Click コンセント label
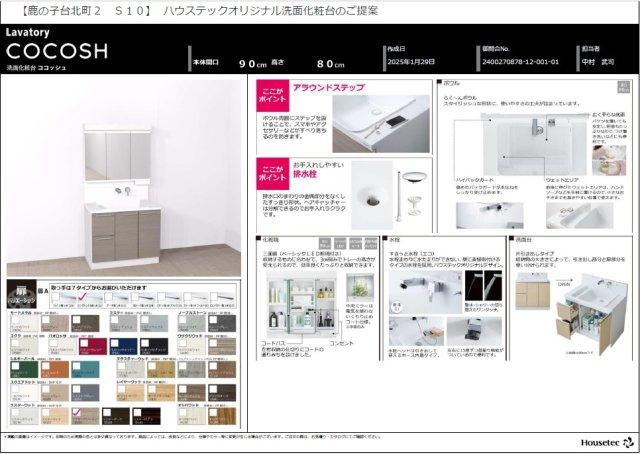This screenshot has width=640, height=454. coord(342,344)
